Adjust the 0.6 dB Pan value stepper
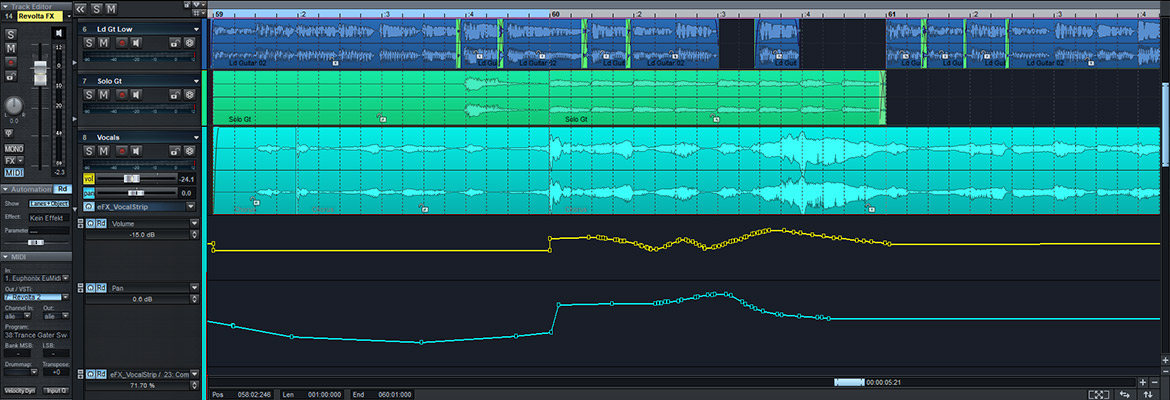This screenshot has height=400, width=1170. point(194,299)
